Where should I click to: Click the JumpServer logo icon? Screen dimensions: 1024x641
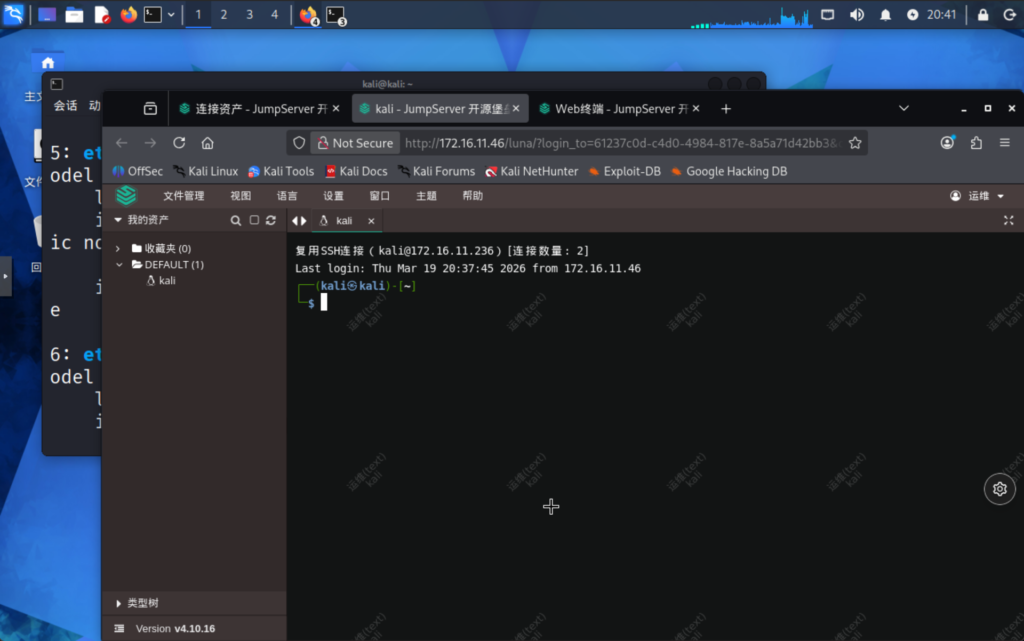tap(126, 196)
